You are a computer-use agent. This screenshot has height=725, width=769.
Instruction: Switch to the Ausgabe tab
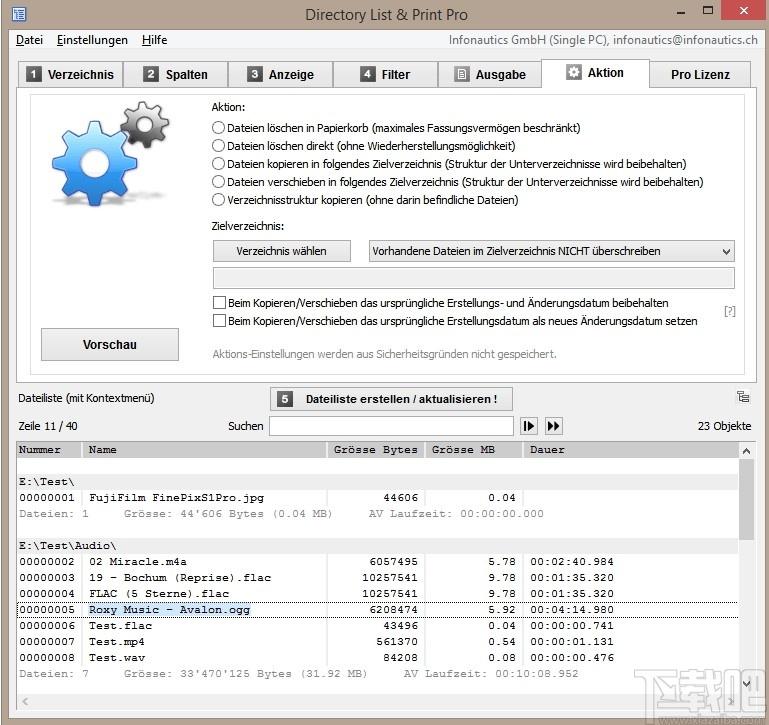[x=490, y=75]
